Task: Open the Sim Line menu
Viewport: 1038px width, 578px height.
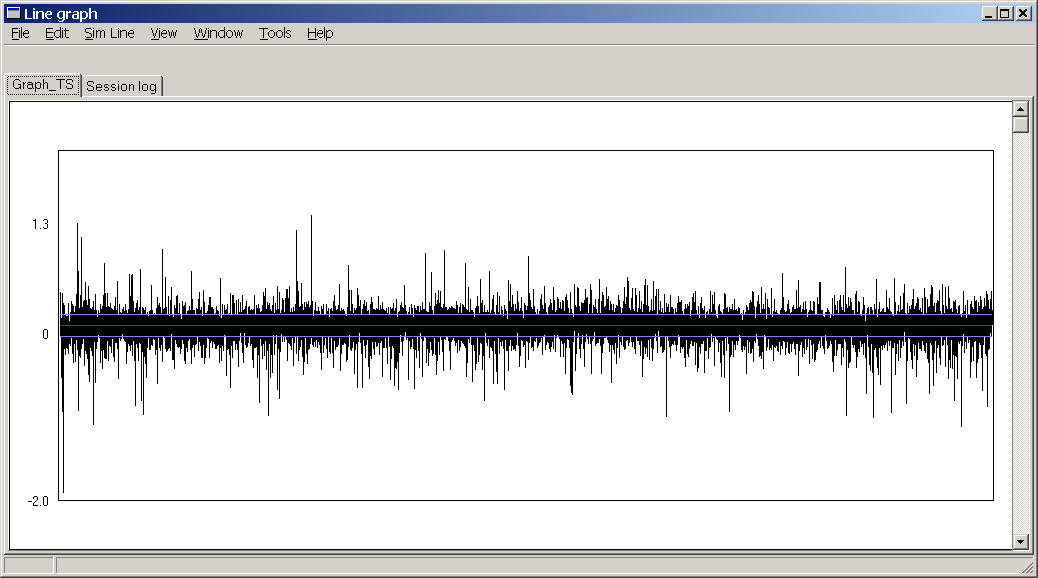Action: [x=109, y=33]
